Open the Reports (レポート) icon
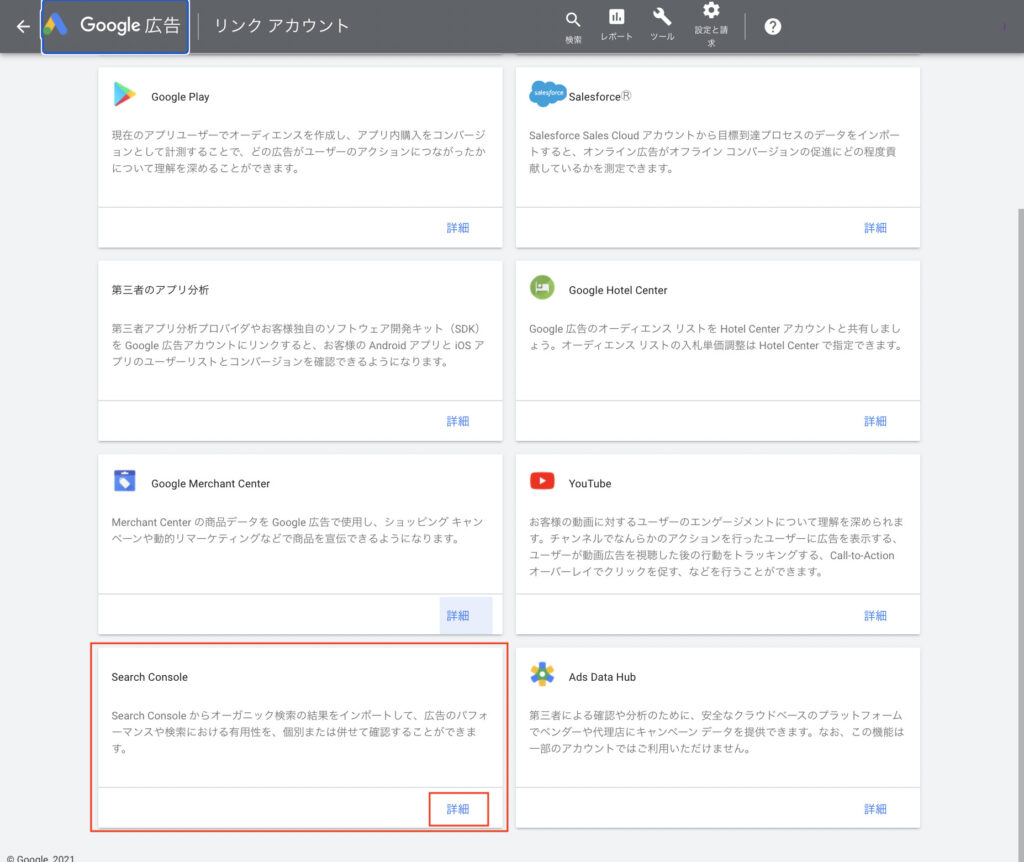The width and height of the screenshot is (1024, 862). (616, 23)
